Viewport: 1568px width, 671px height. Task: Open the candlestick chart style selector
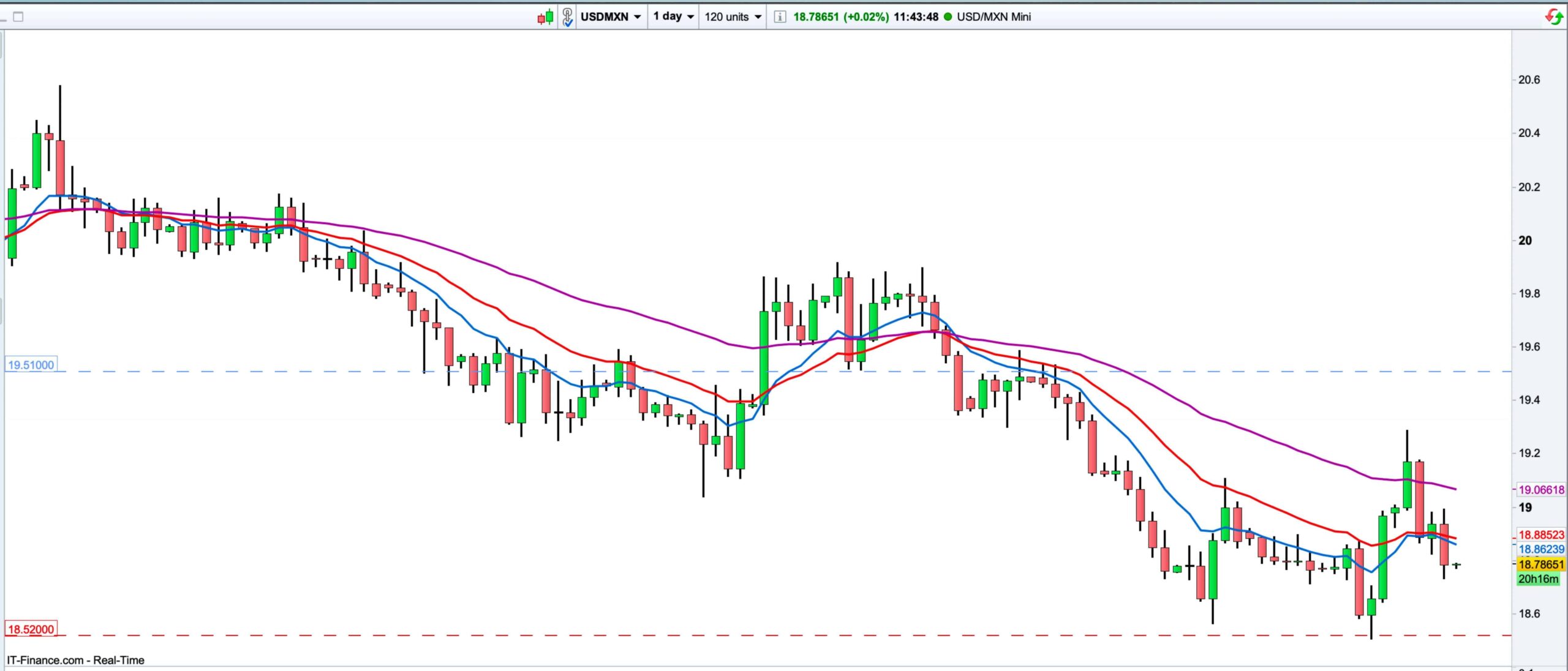click(545, 17)
